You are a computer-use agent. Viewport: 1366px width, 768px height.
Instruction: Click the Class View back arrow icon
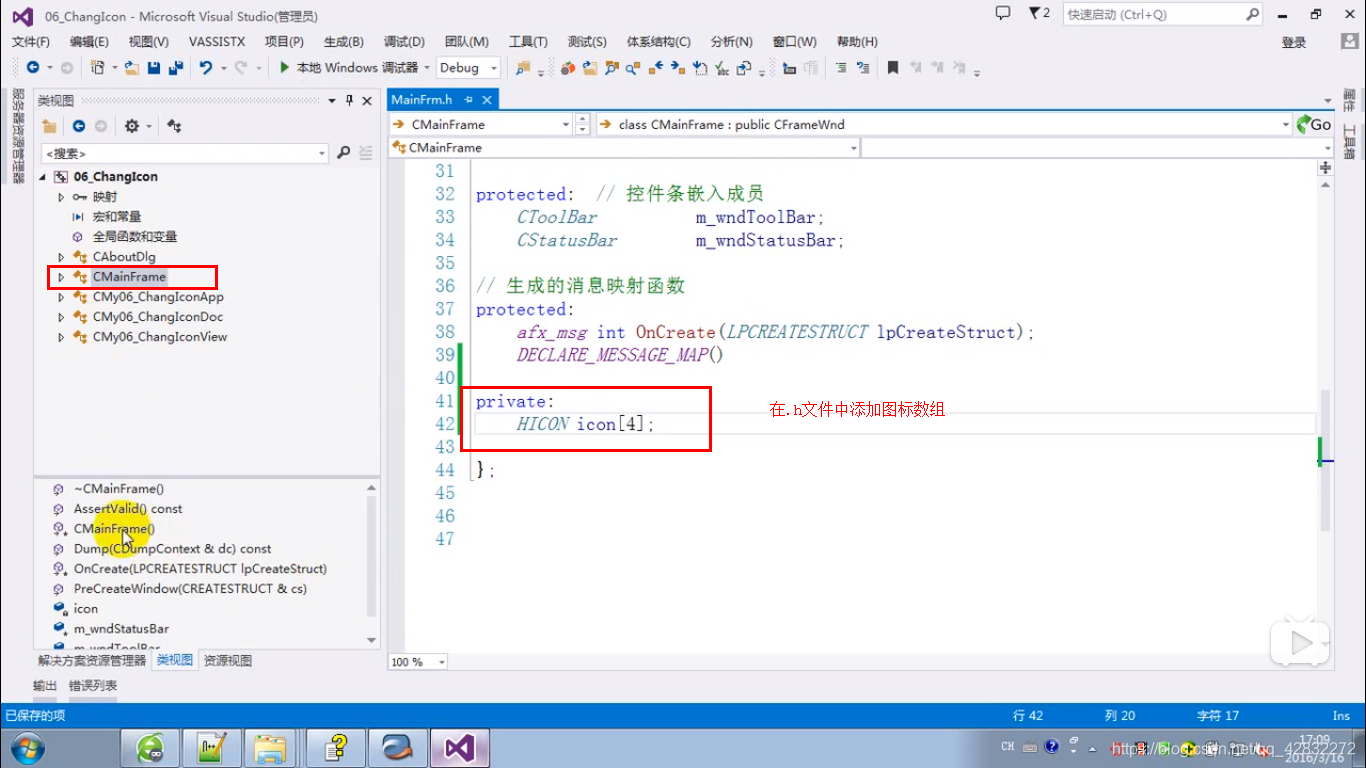[x=79, y=126]
